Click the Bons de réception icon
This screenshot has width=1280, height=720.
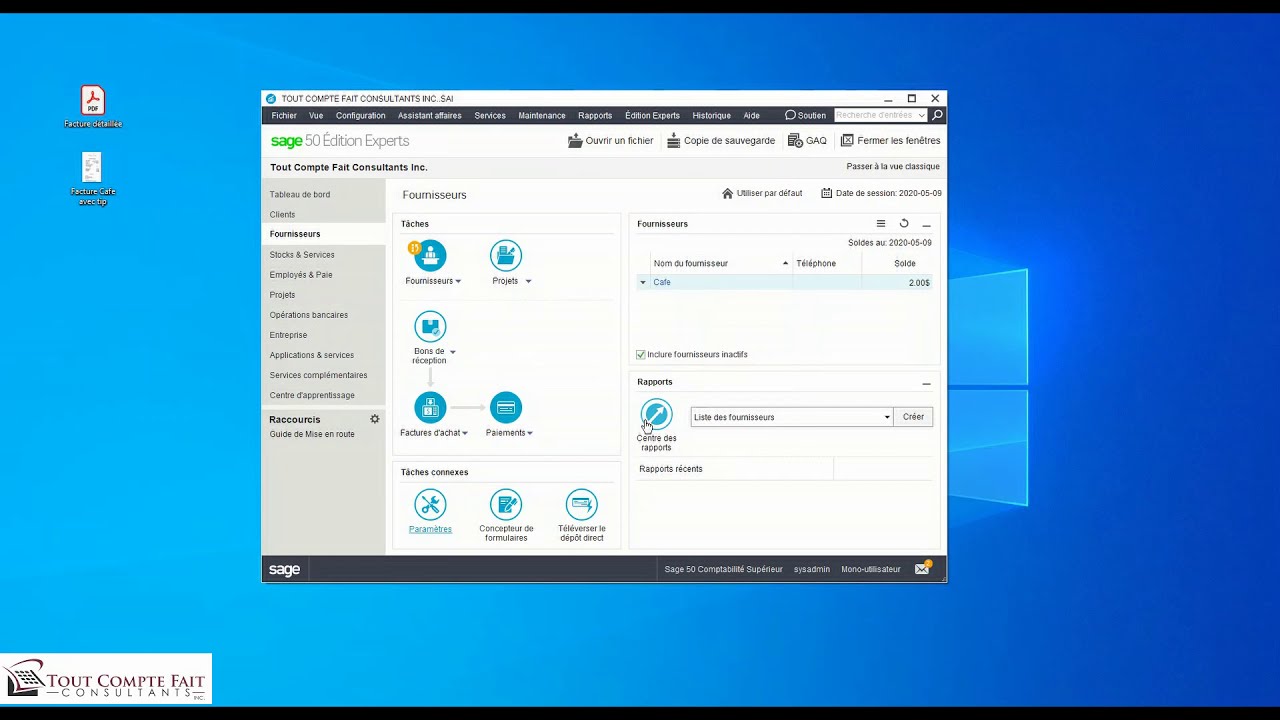430,326
